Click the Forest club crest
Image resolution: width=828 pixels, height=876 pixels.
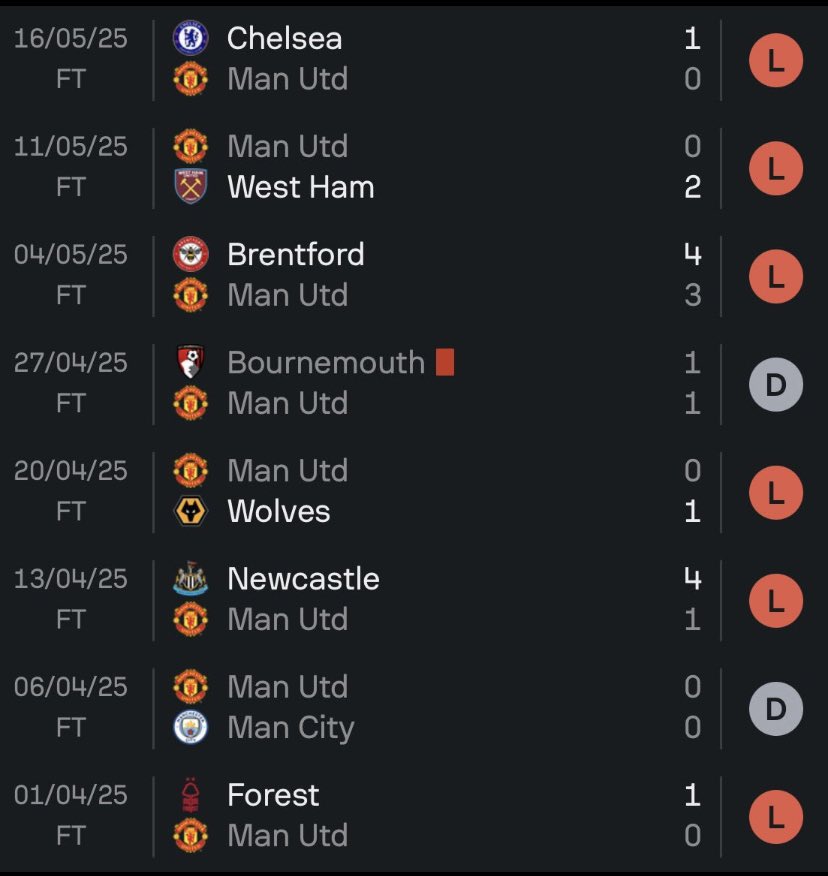(x=191, y=794)
